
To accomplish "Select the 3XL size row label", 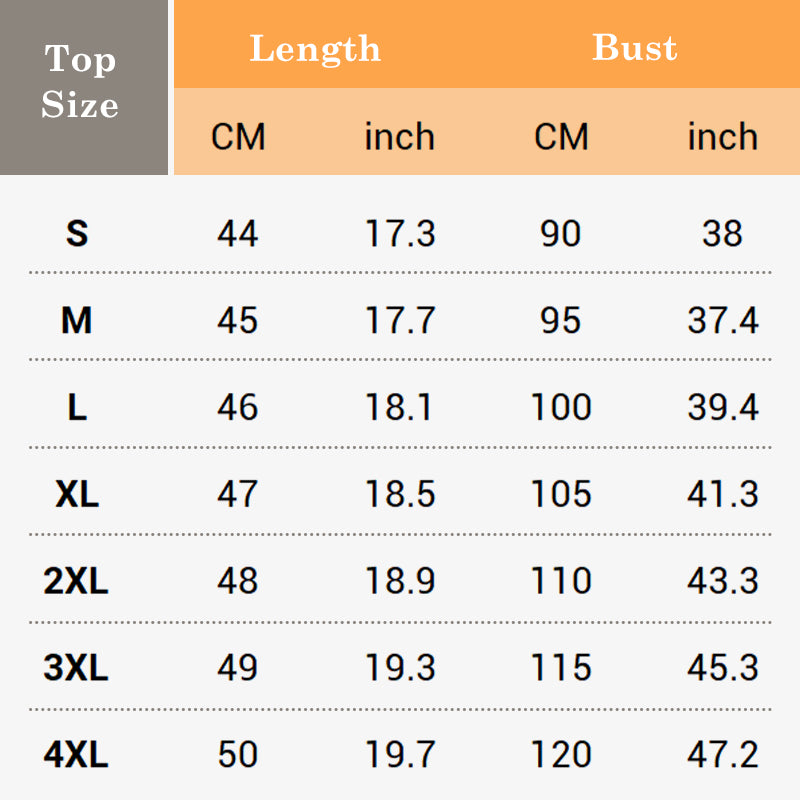I will (76, 668).
